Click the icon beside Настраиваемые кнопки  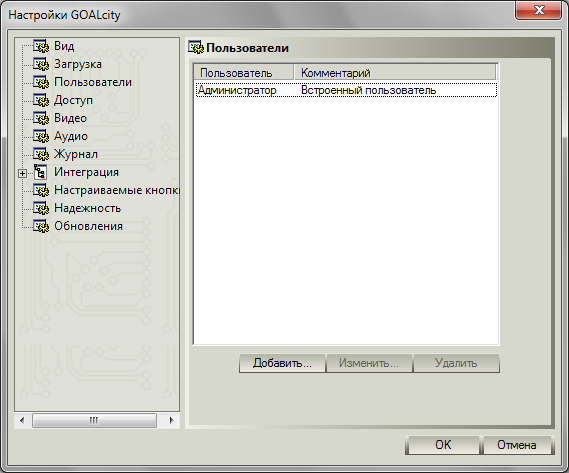pyautogui.click(x=41, y=190)
